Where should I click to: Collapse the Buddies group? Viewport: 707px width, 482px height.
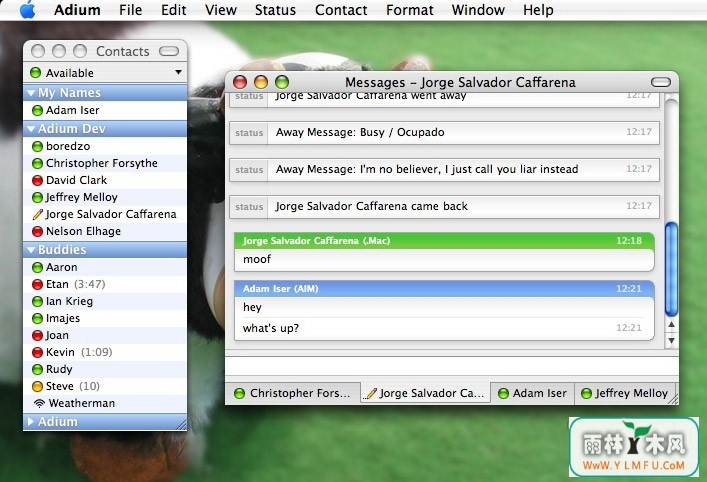(x=31, y=250)
